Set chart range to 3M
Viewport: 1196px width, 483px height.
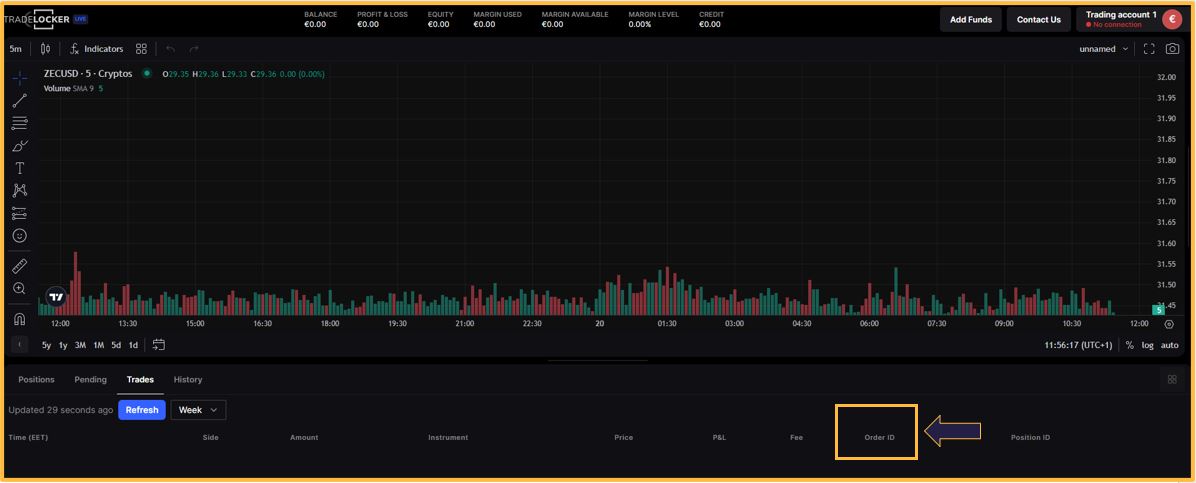[x=80, y=346]
